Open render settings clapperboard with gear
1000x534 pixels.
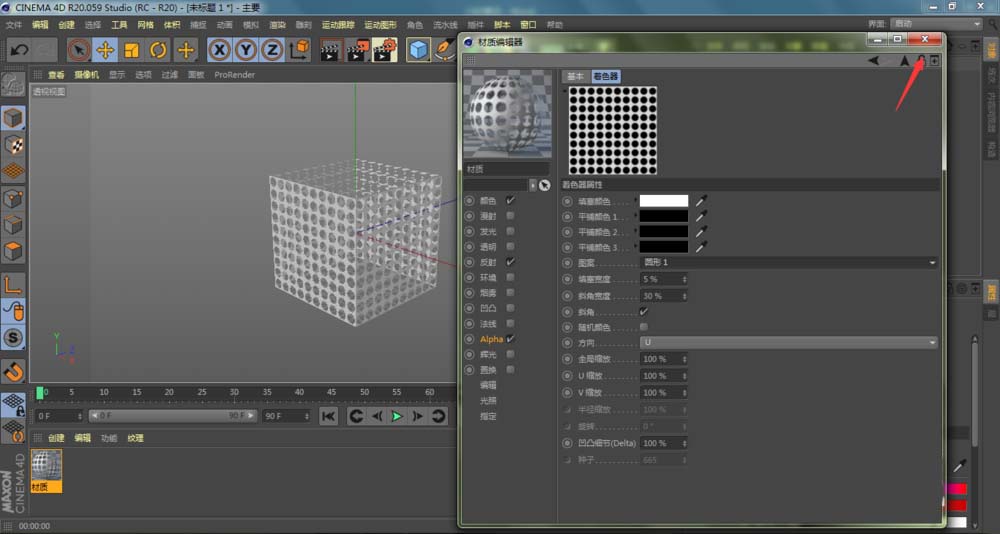coord(385,50)
